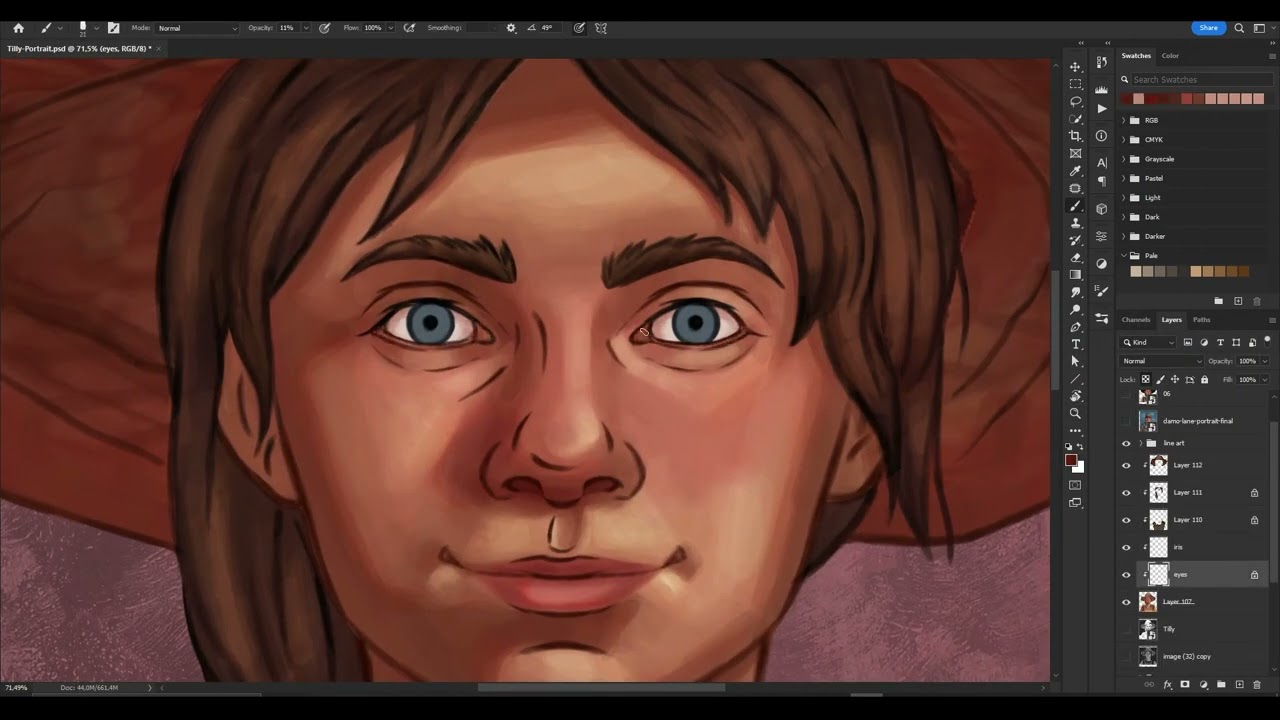The height and width of the screenshot is (720, 1280).
Task: Select the Eyedropper tool
Action: [1076, 171]
